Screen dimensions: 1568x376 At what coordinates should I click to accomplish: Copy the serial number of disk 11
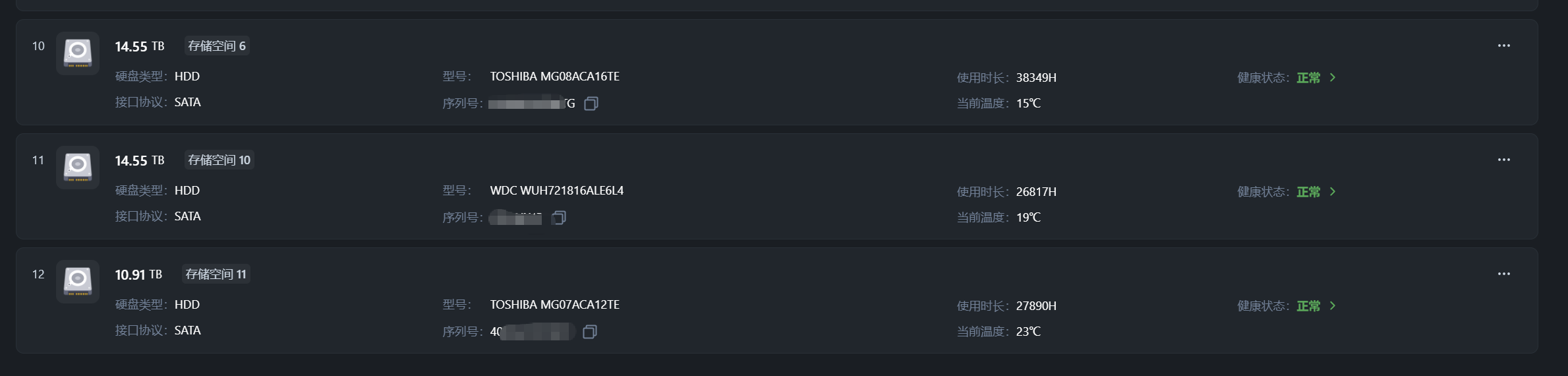(559, 218)
